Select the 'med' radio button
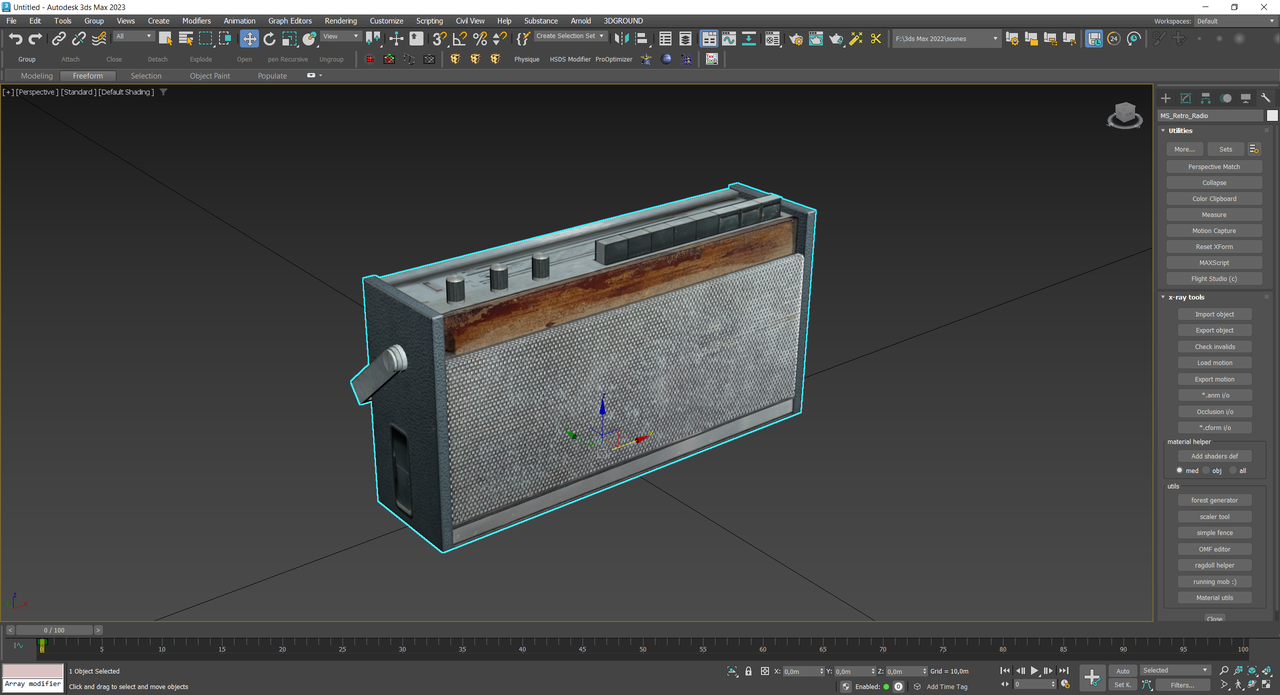 tap(1180, 470)
